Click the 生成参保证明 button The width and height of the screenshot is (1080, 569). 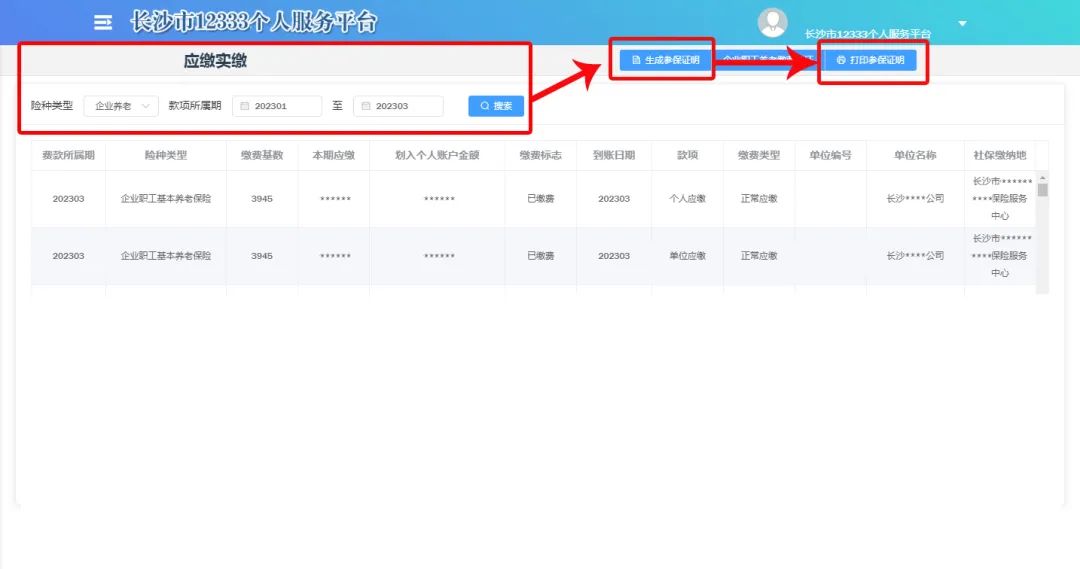(664, 60)
